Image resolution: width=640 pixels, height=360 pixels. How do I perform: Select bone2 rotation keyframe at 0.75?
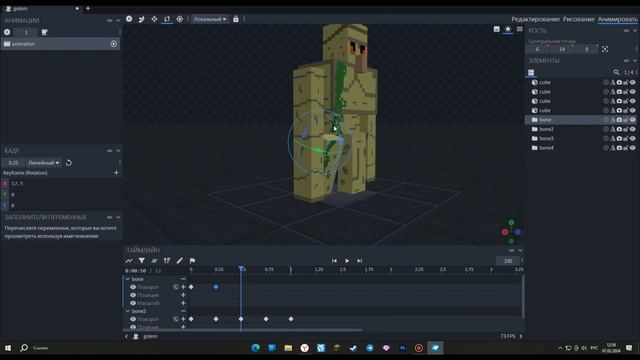point(266,319)
